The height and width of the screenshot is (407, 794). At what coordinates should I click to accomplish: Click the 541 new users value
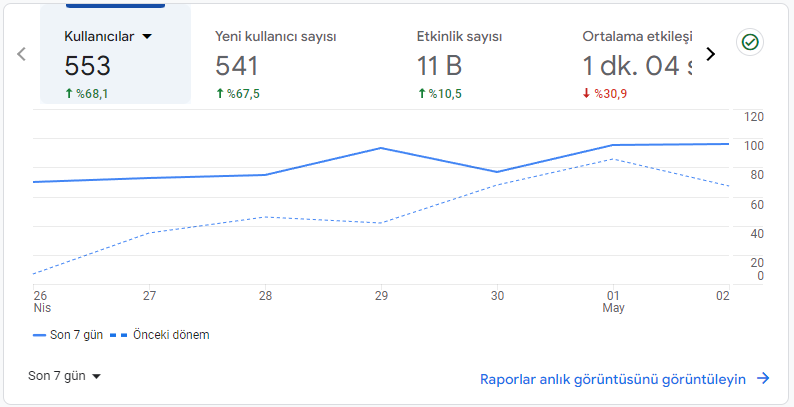tap(237, 66)
